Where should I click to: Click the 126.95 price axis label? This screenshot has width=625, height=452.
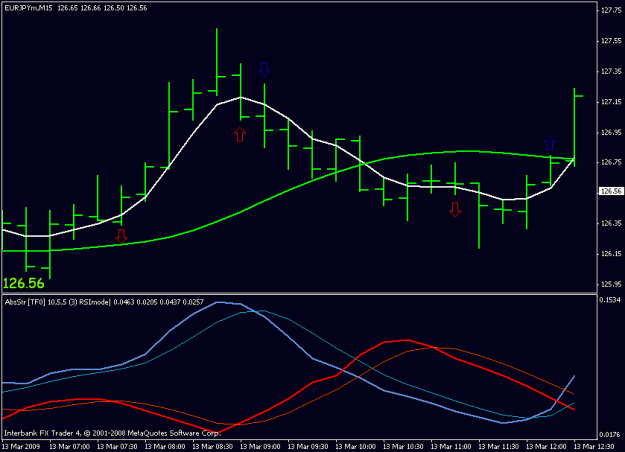(611, 132)
